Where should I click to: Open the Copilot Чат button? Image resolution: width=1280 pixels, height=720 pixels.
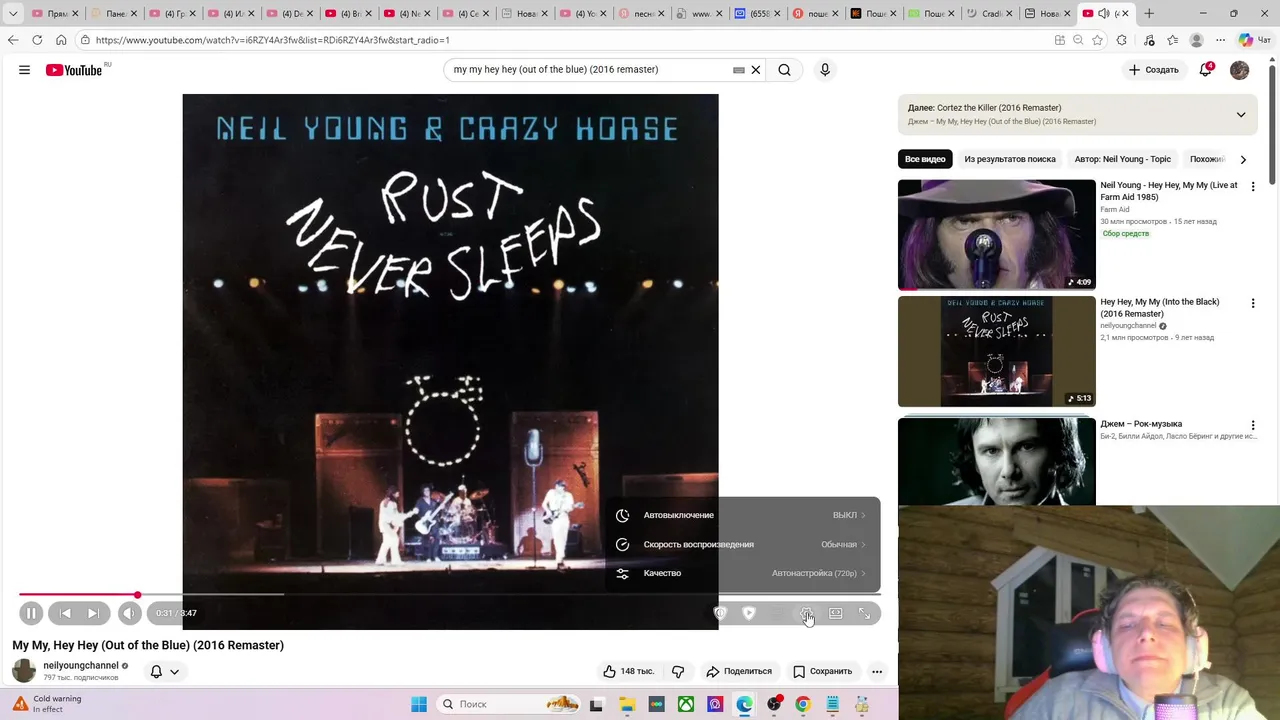1253,40
